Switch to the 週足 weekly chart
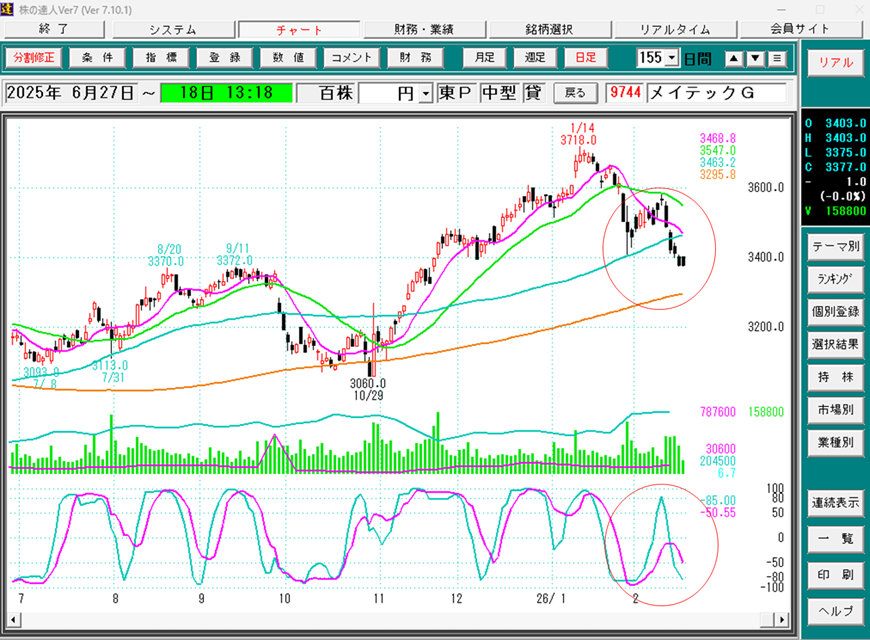 535,58
